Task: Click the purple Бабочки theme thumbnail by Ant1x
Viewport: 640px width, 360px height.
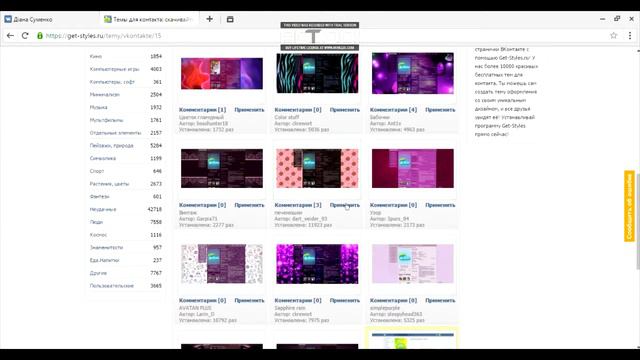Action: coord(413,73)
